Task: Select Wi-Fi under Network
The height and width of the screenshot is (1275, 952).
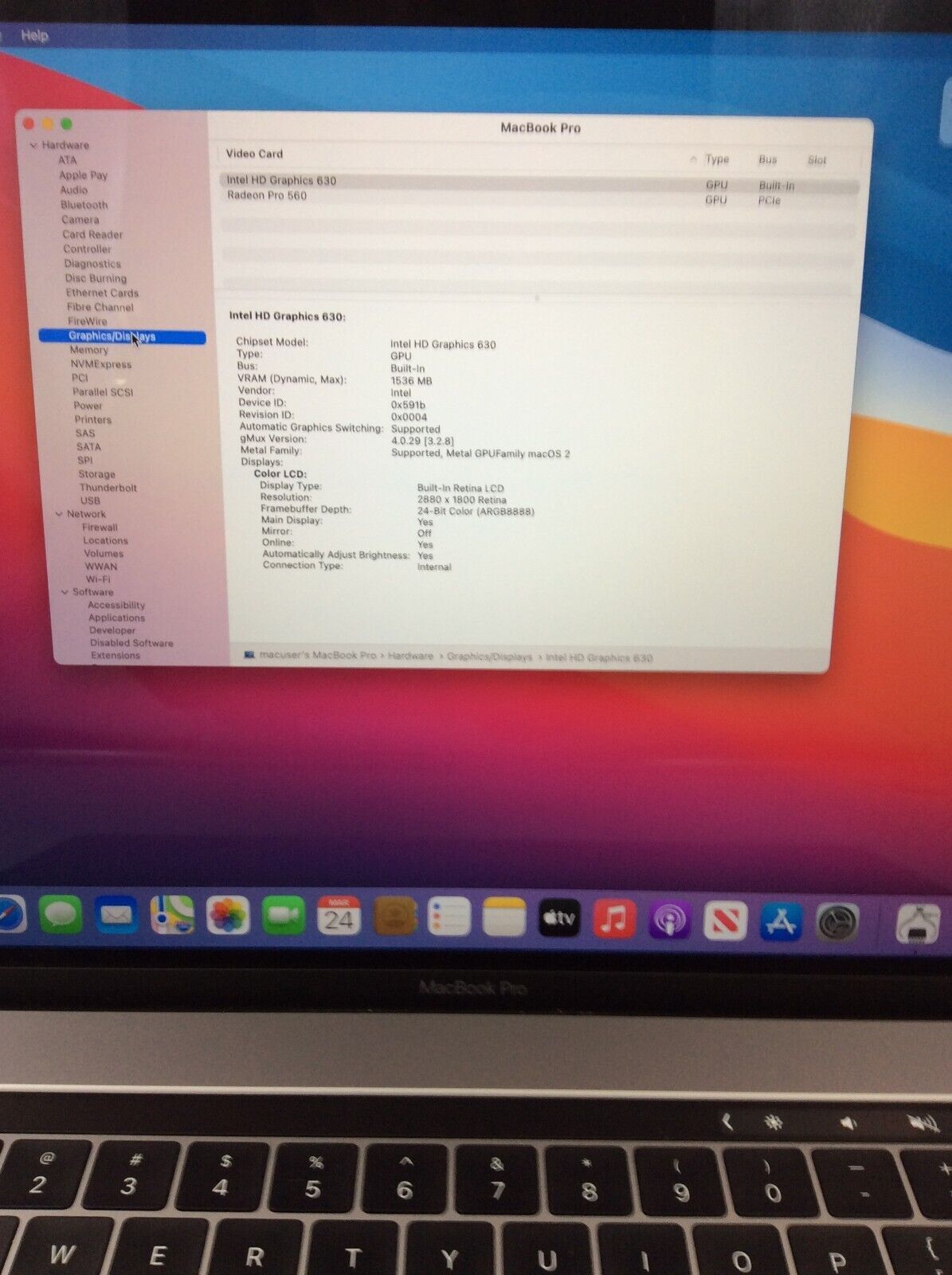Action: [x=98, y=579]
